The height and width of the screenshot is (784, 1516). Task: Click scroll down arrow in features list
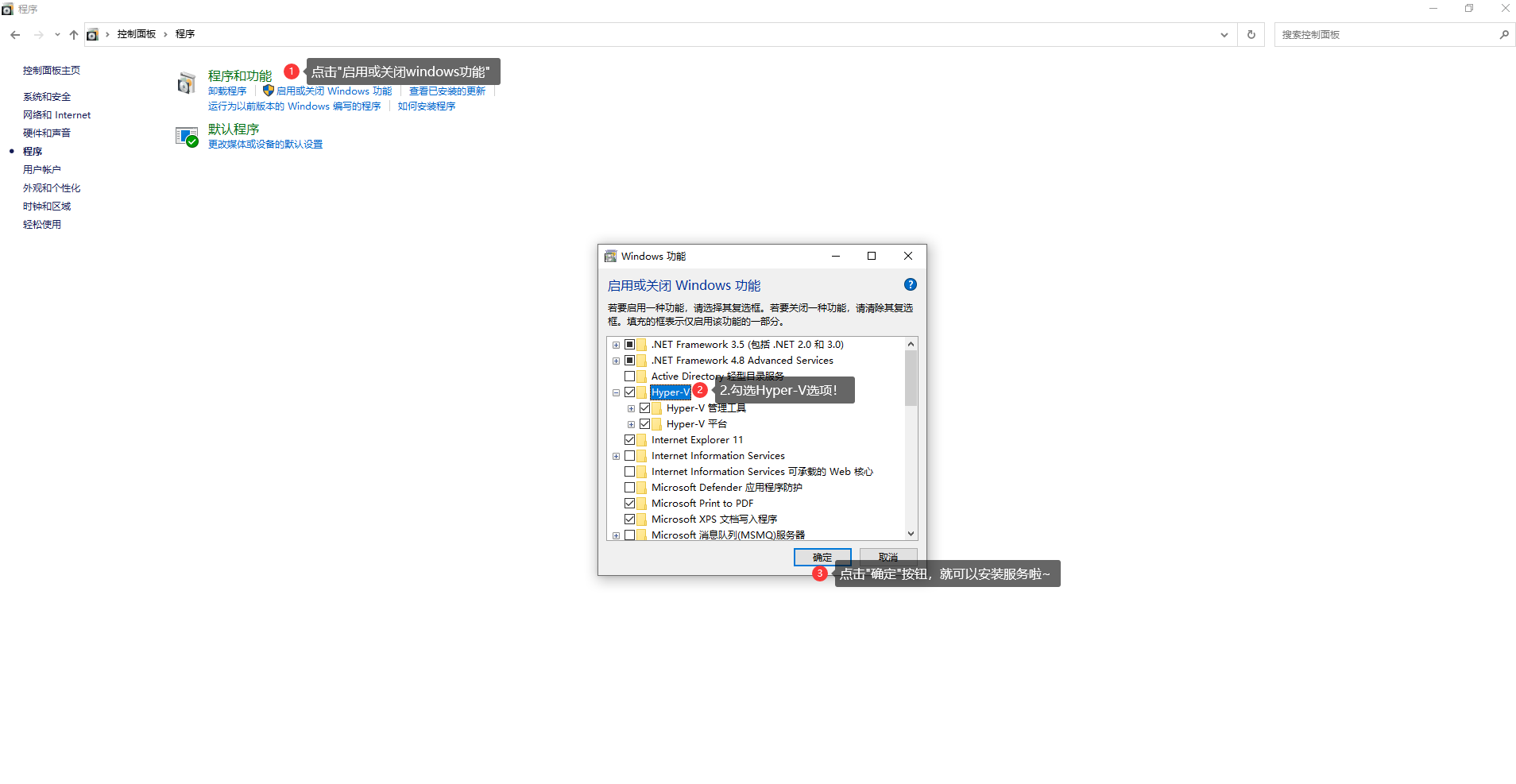[911, 534]
